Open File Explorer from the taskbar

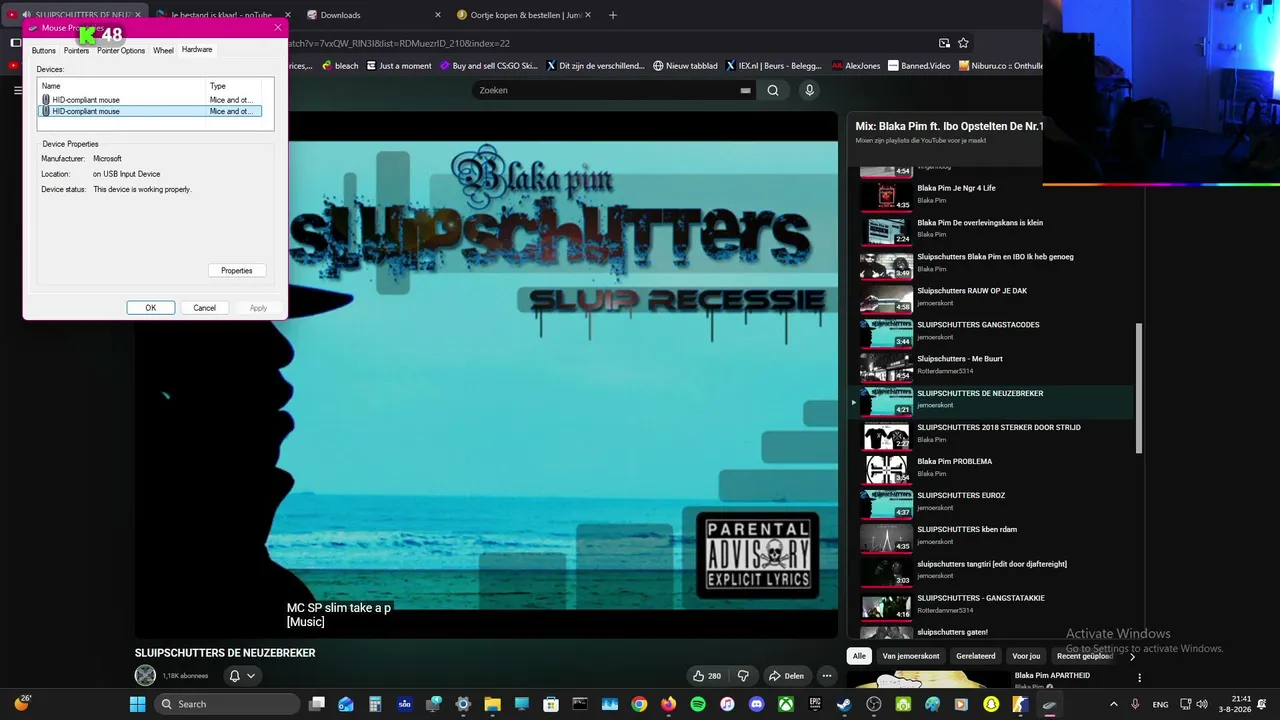click(x=492, y=704)
